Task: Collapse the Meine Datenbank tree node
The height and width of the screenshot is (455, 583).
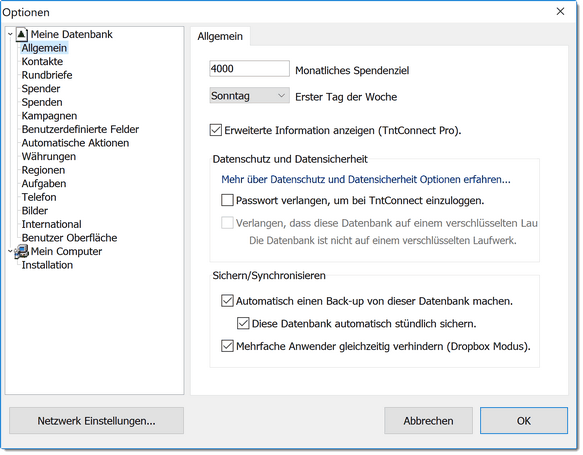Action: [x=10, y=34]
